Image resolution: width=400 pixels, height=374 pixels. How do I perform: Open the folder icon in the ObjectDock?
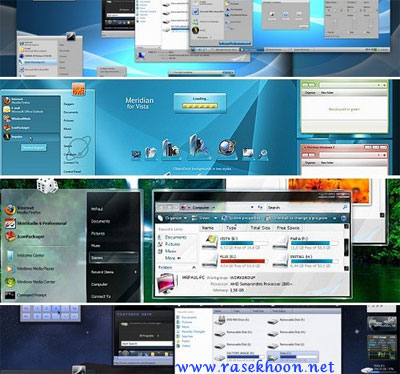tap(151, 152)
